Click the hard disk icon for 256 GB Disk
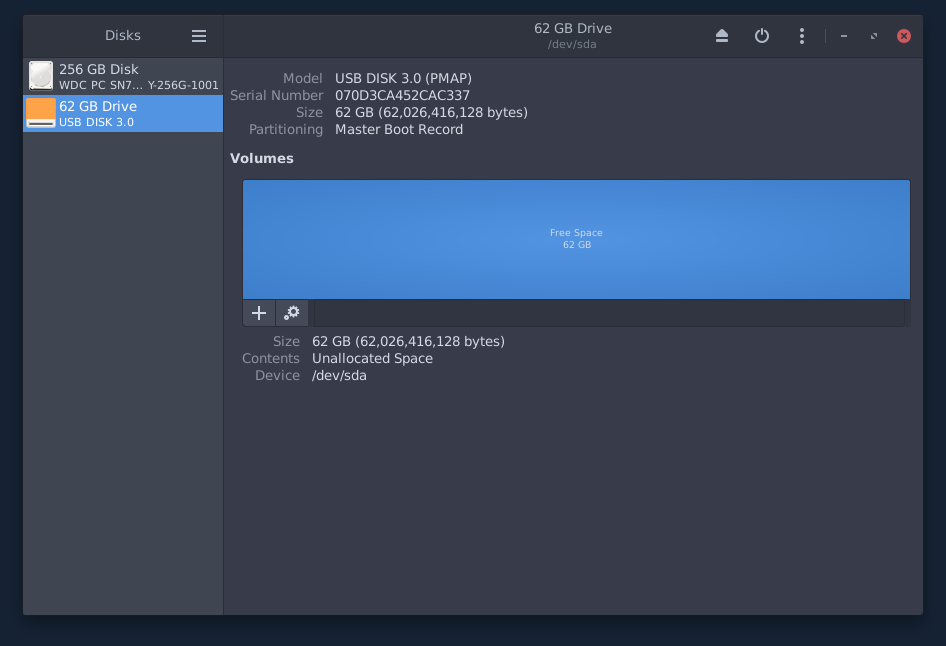The height and width of the screenshot is (646, 946). click(x=41, y=76)
